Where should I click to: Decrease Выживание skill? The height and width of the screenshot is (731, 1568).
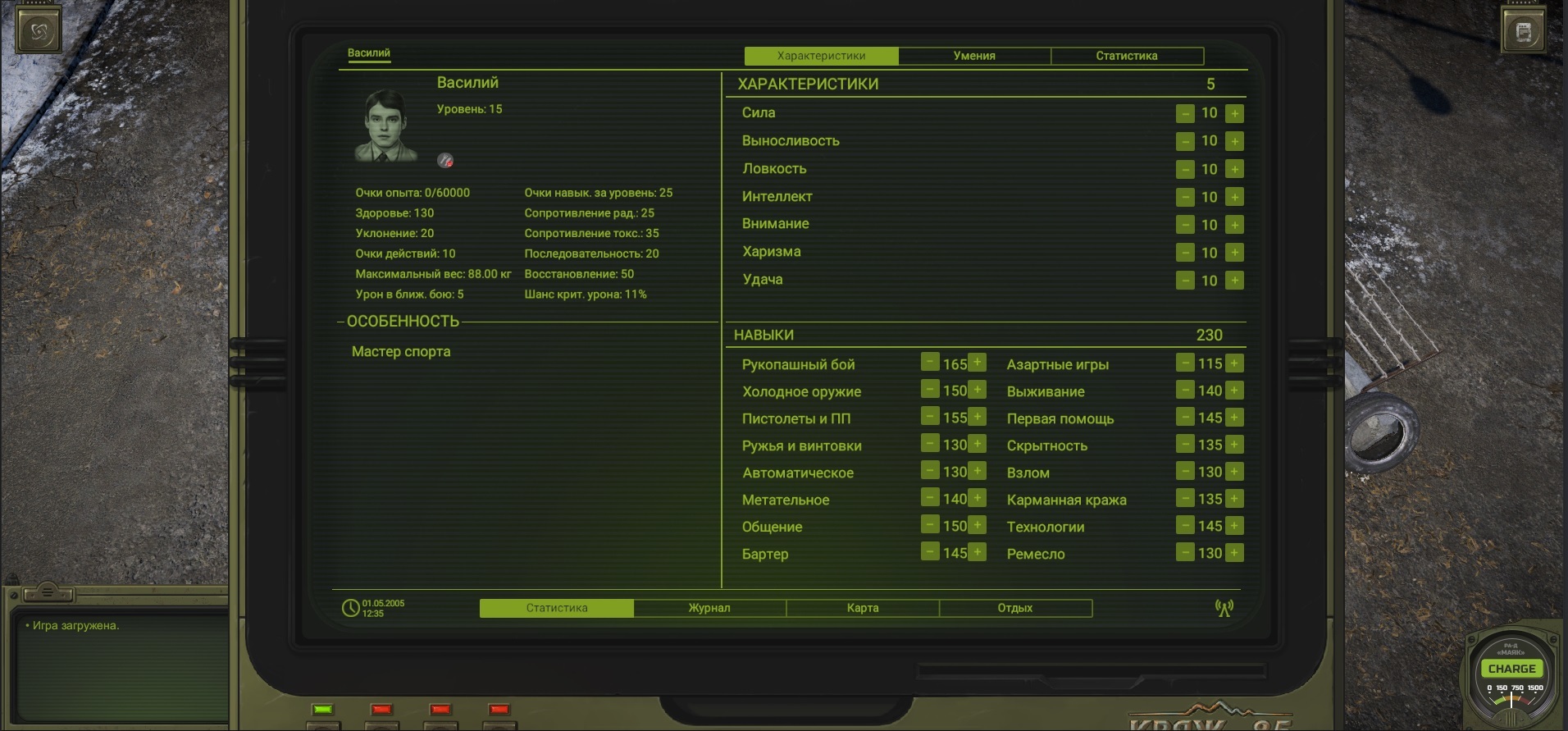pos(1185,390)
